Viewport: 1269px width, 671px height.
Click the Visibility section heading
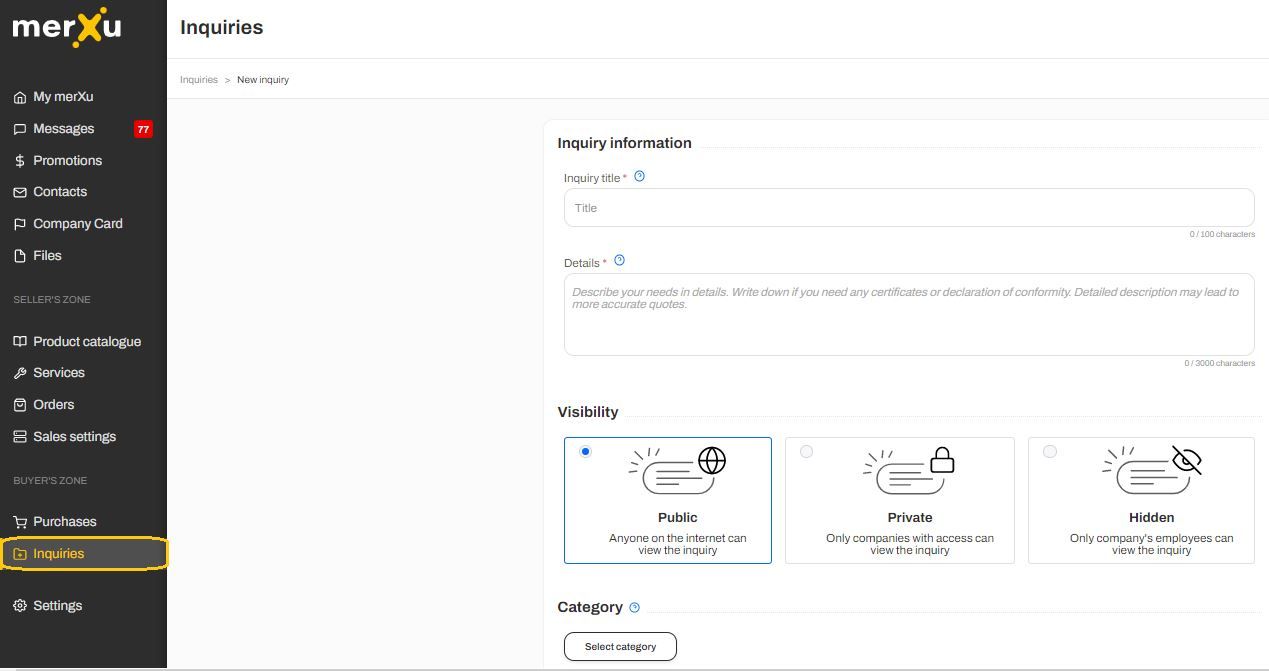tap(588, 412)
